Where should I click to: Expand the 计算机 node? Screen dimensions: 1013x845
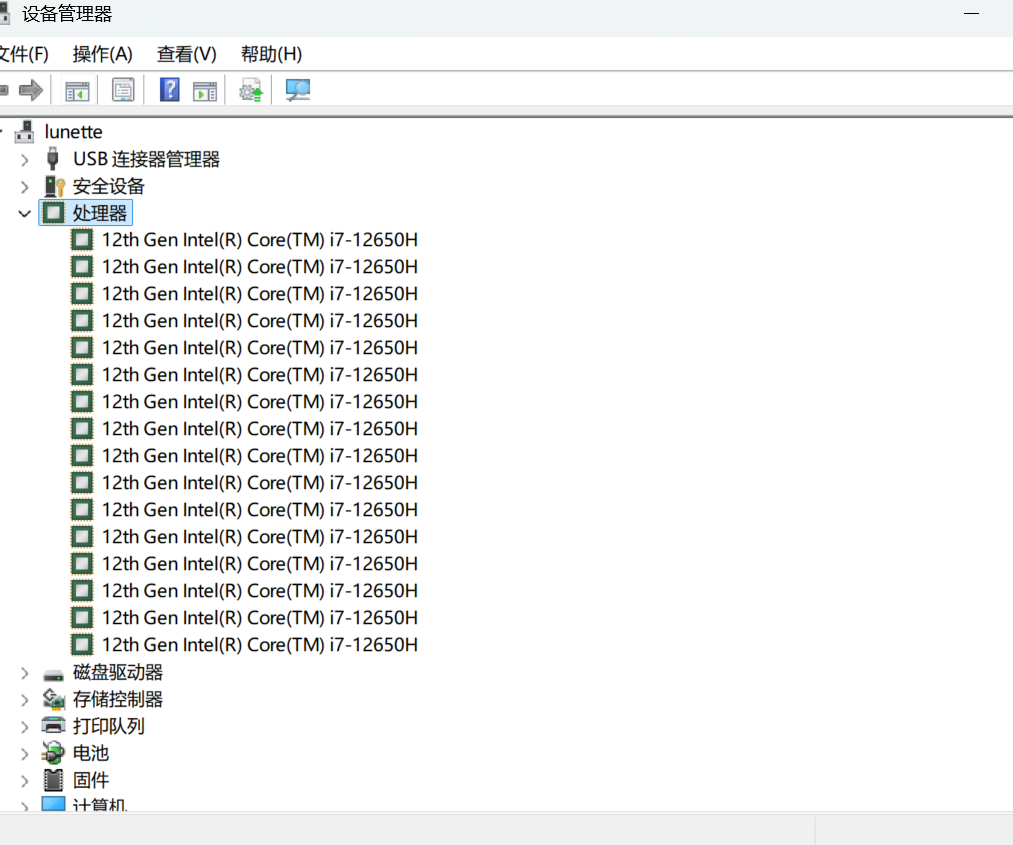[25, 806]
